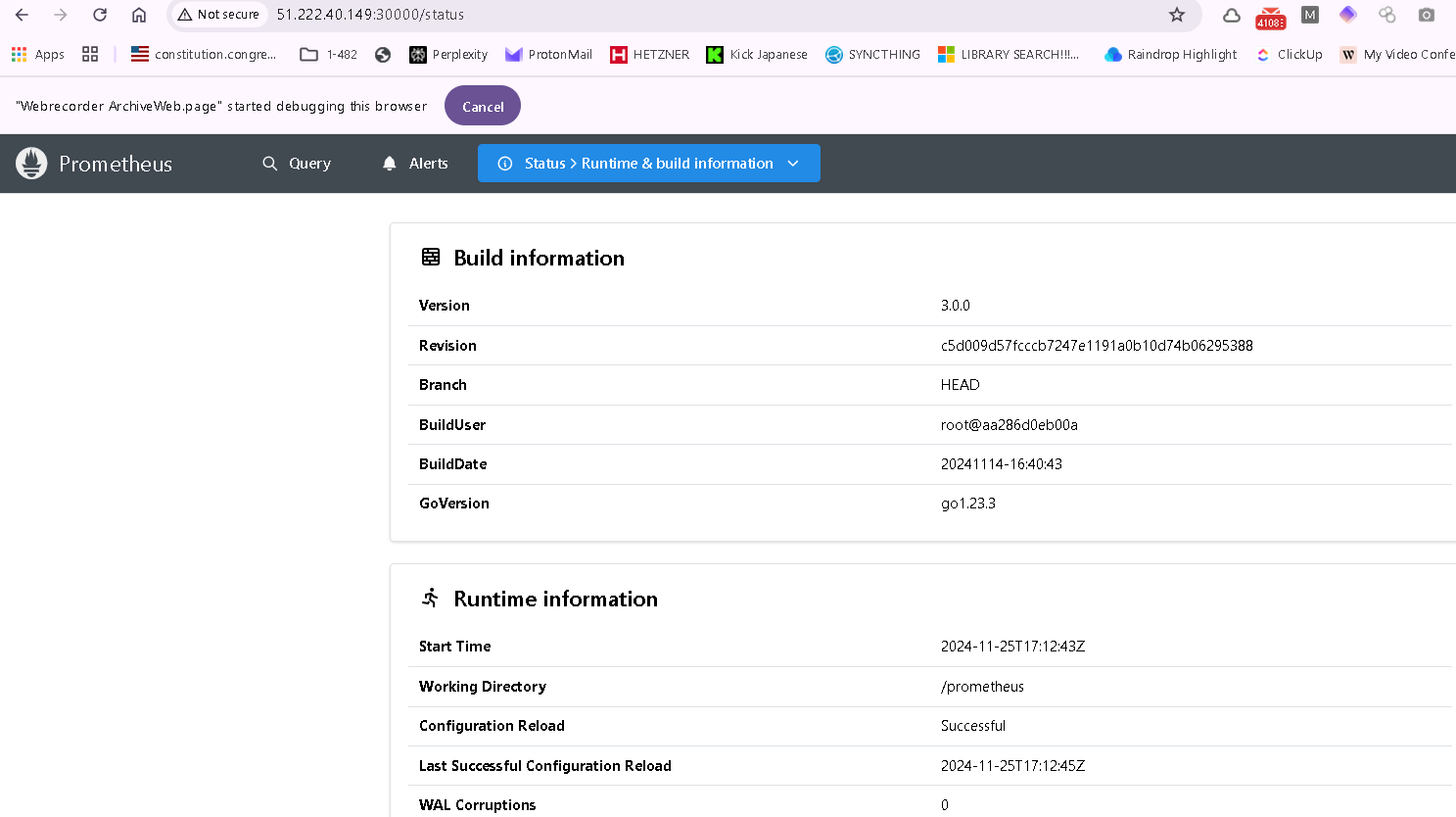This screenshot has height=817, width=1456.
Task: Click the Prometheus flame logo
Action: (x=31, y=164)
